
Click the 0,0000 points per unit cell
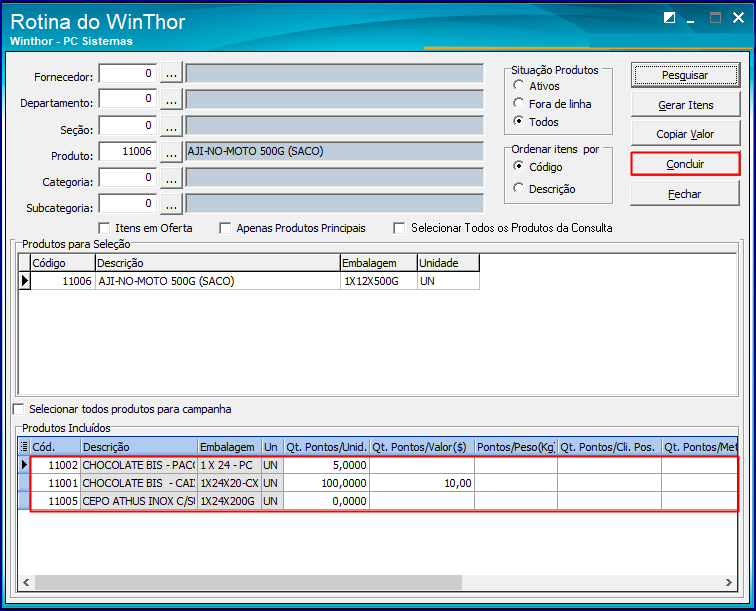[326, 501]
